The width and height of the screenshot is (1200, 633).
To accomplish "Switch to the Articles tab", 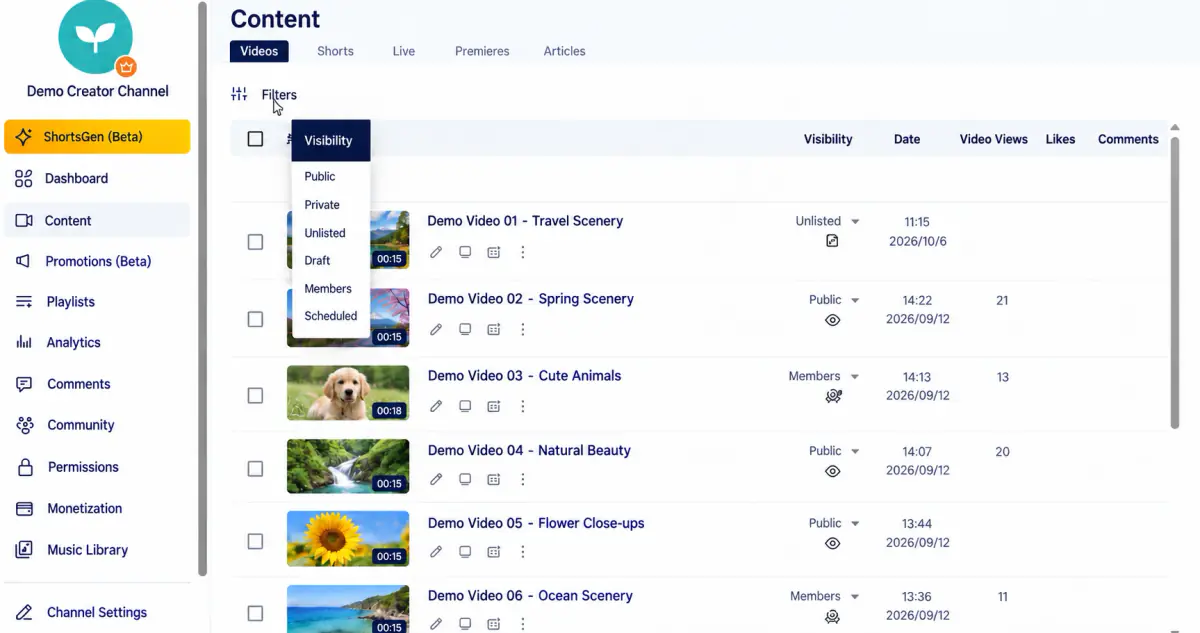I will pyautogui.click(x=565, y=51).
